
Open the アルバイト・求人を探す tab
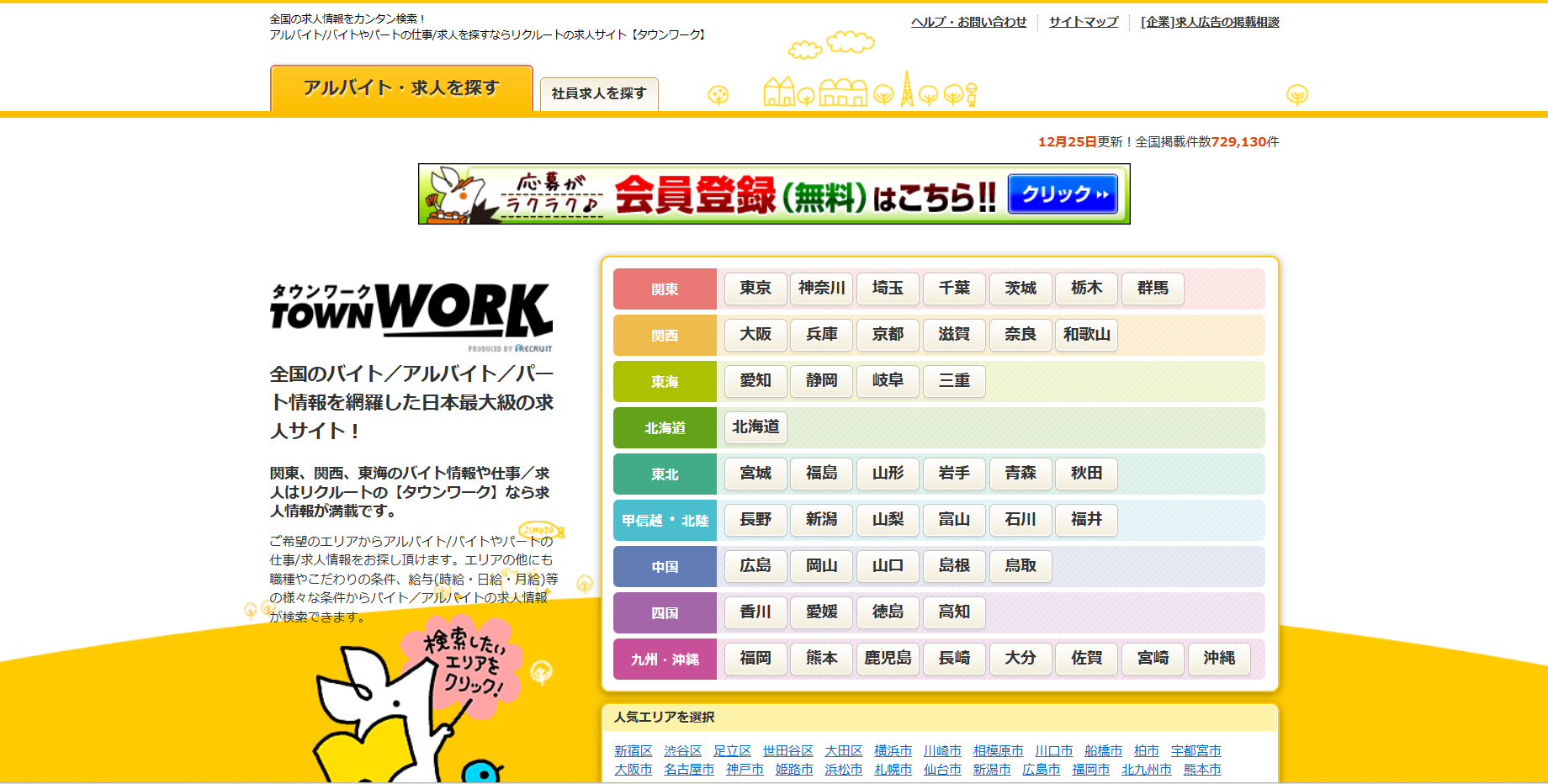click(401, 88)
